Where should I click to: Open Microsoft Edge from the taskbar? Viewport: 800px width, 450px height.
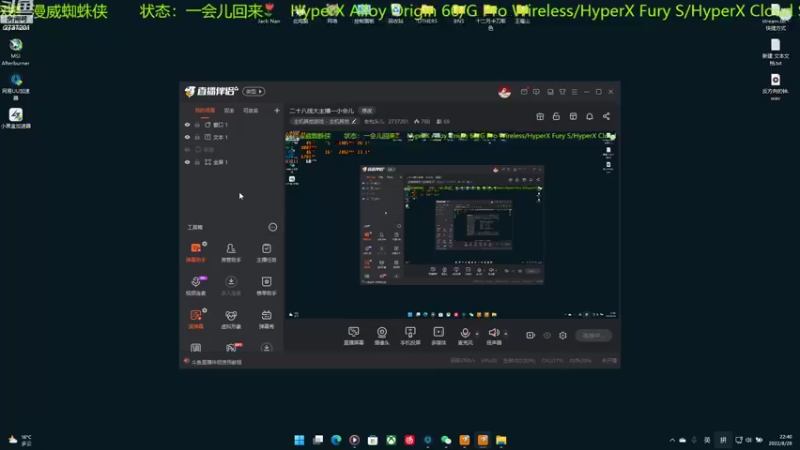coord(336,440)
